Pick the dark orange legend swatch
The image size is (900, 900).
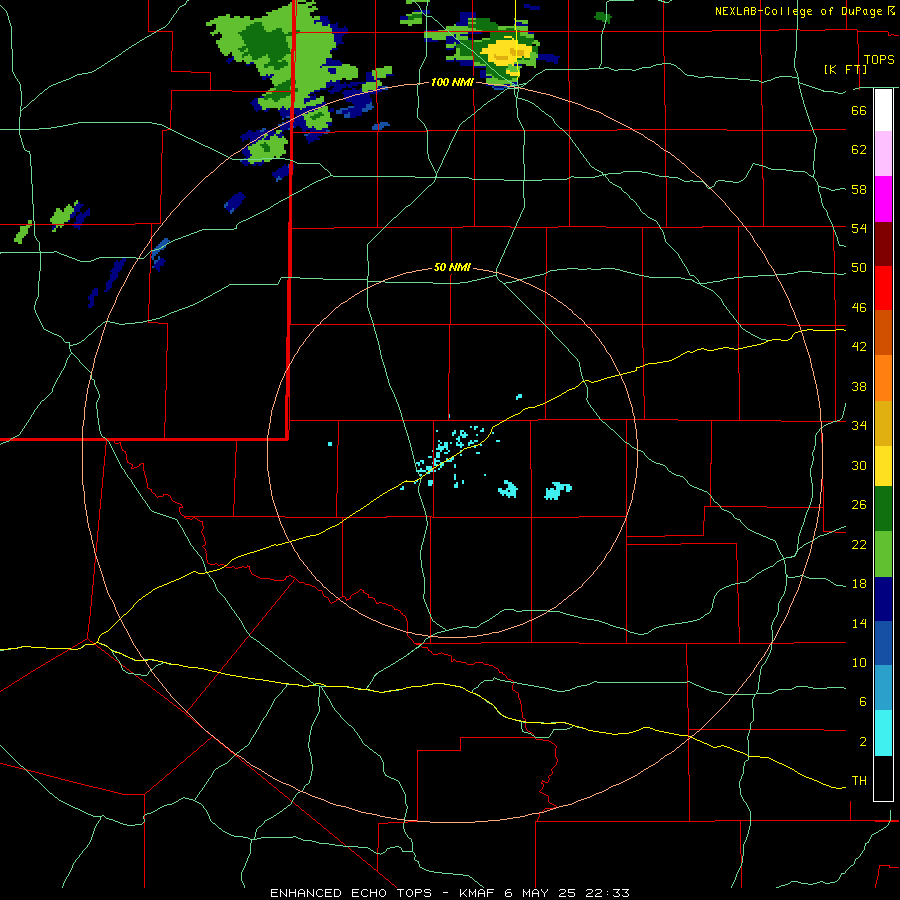pyautogui.click(x=883, y=332)
